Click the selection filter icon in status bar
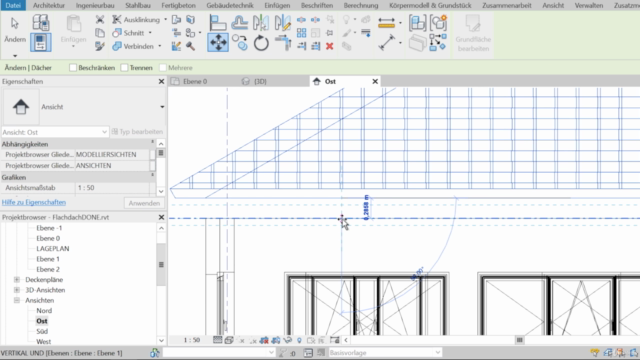Screen dimensions: 640x360 click(x=595, y=353)
